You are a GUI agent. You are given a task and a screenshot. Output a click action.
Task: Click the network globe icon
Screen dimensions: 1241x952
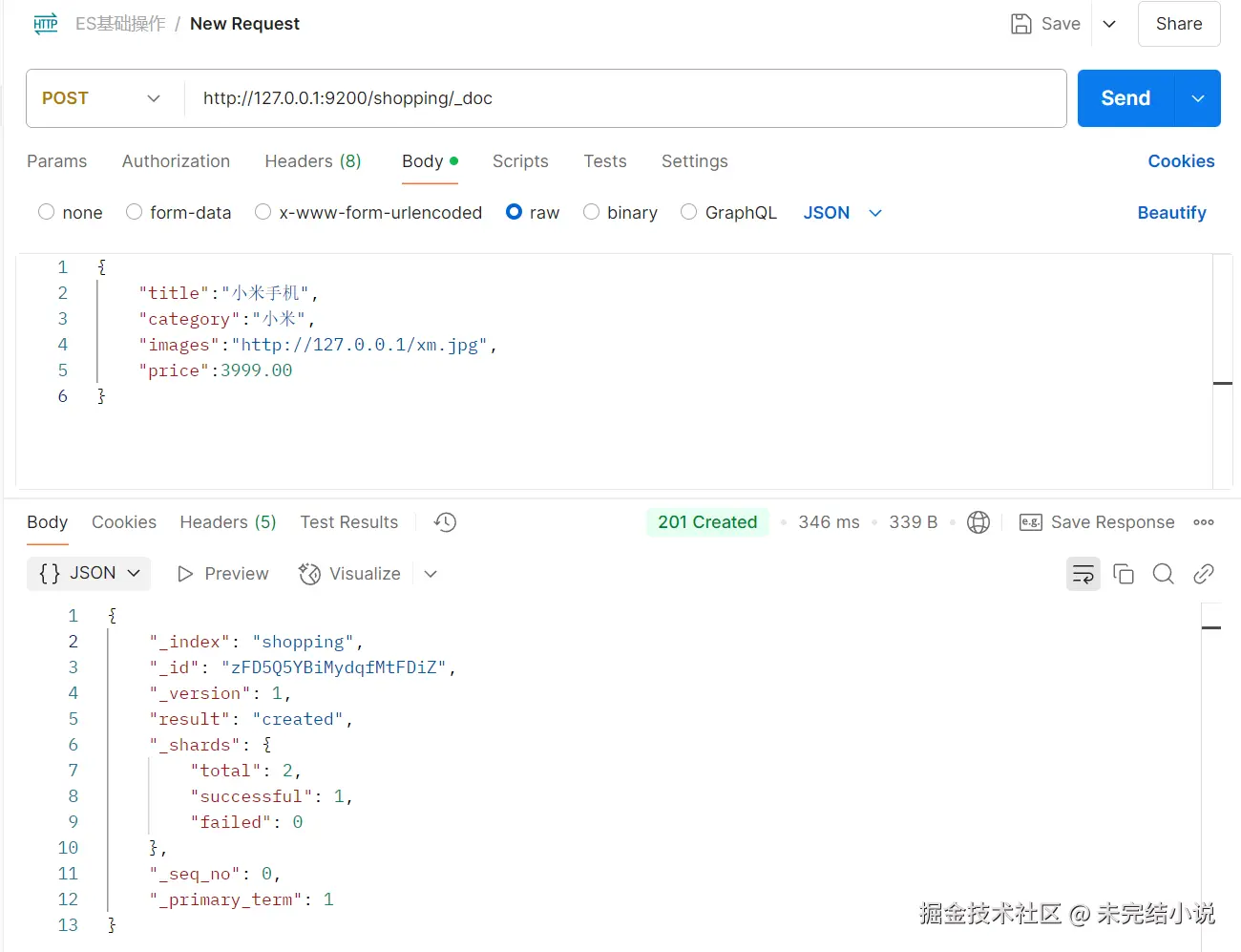click(x=978, y=522)
